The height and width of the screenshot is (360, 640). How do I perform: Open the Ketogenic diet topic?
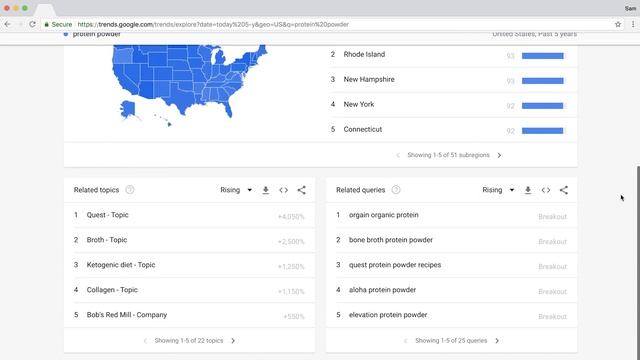[x=121, y=265]
